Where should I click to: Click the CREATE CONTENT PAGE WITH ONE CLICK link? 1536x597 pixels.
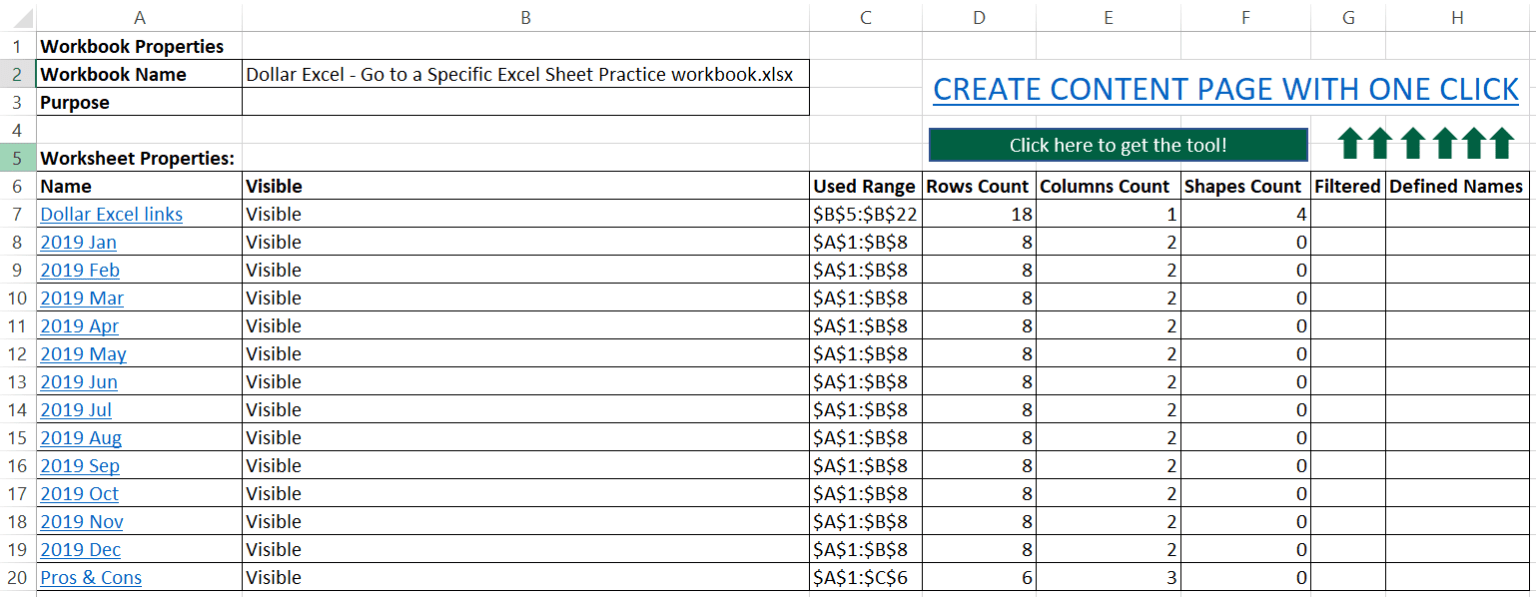pyautogui.click(x=1226, y=89)
